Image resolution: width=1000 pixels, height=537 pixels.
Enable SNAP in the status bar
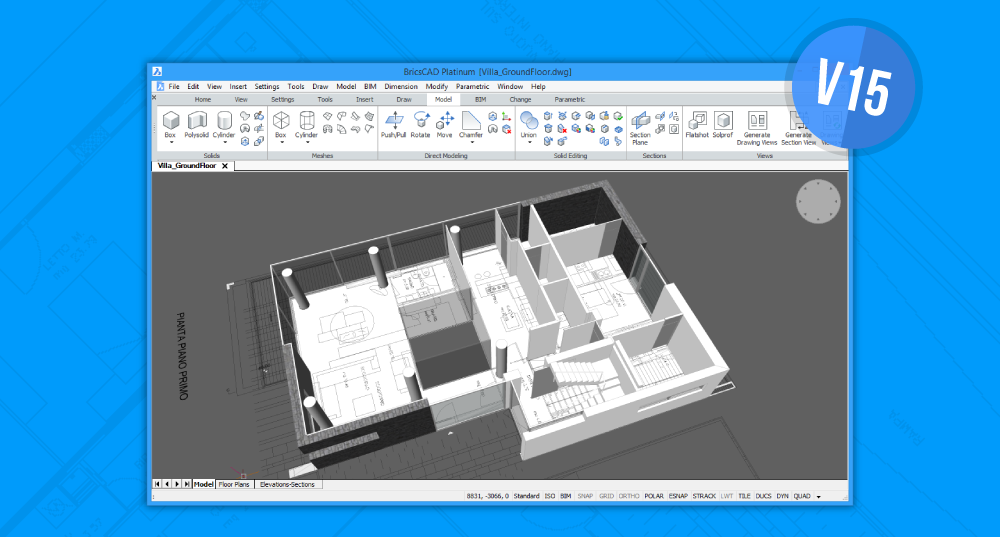[584, 496]
